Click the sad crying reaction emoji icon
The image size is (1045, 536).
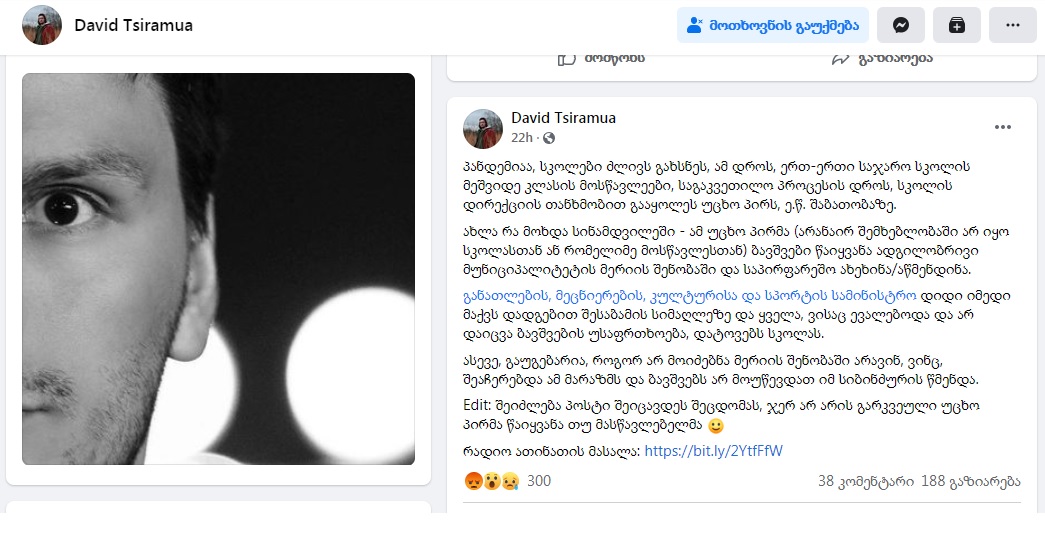(510, 481)
